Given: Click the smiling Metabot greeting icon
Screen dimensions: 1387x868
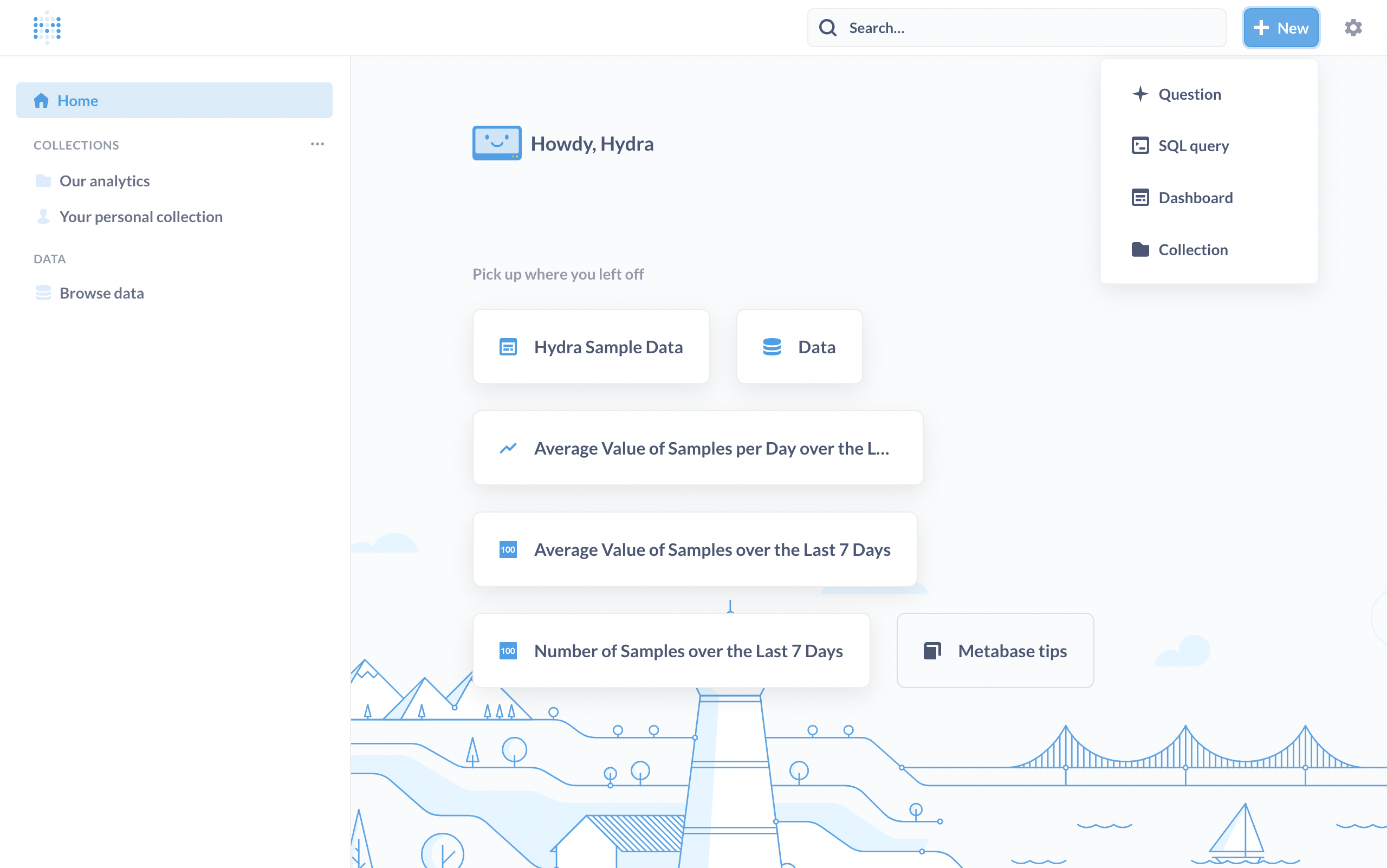Looking at the screenshot, I should (497, 143).
